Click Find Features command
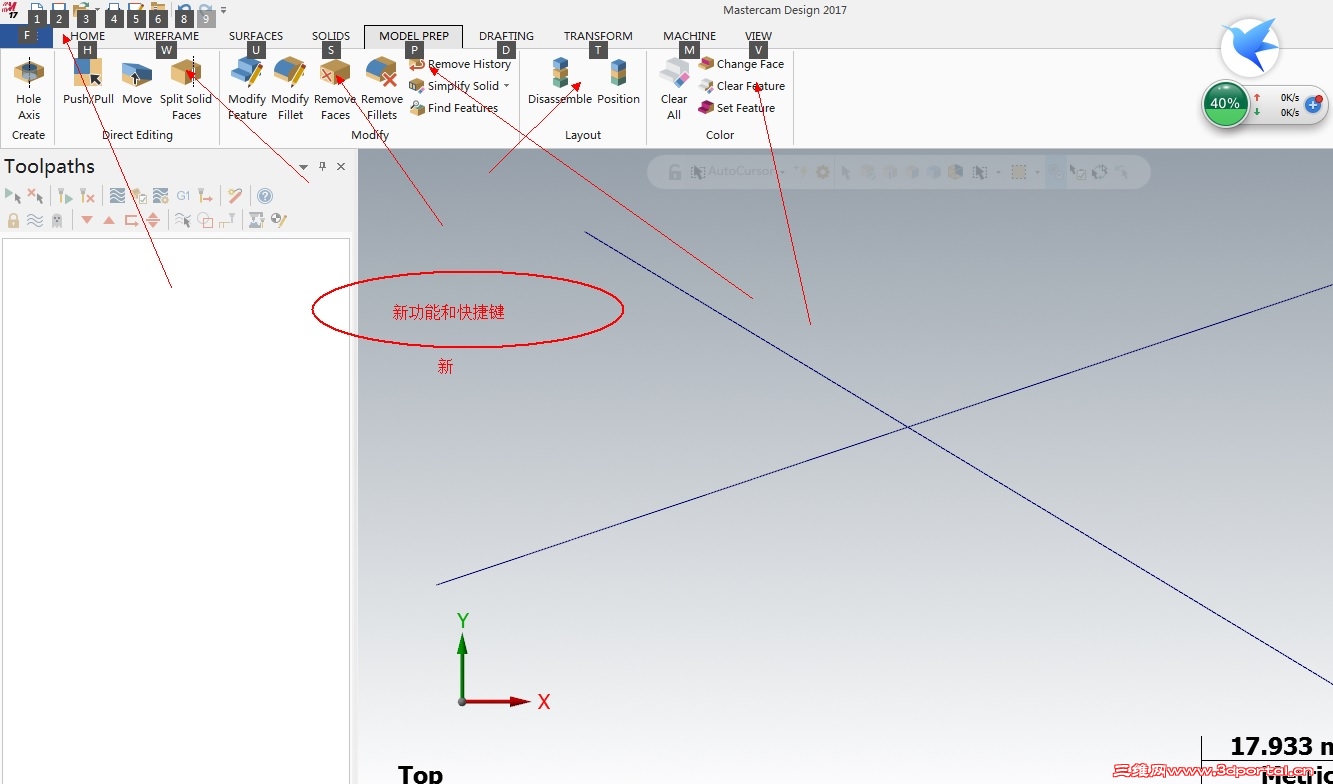The height and width of the screenshot is (784, 1333). pos(454,108)
